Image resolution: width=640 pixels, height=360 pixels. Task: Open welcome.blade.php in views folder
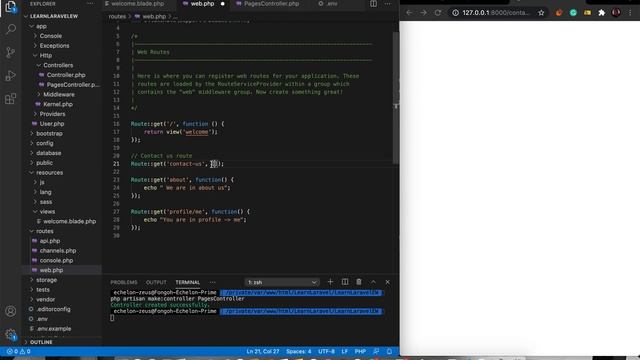(x=69, y=221)
